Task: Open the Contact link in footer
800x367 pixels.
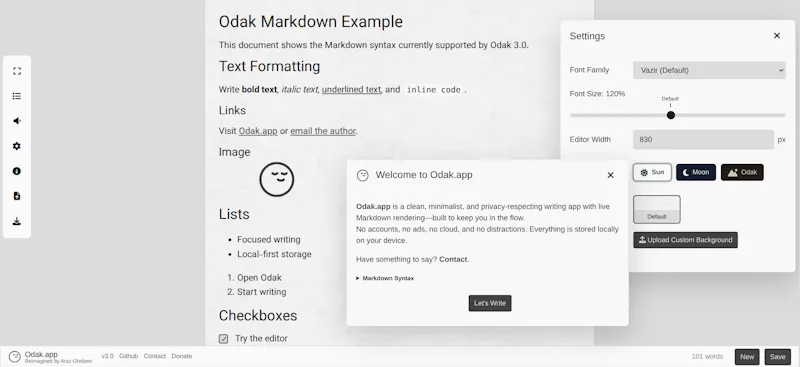Action: pyautogui.click(x=155, y=356)
